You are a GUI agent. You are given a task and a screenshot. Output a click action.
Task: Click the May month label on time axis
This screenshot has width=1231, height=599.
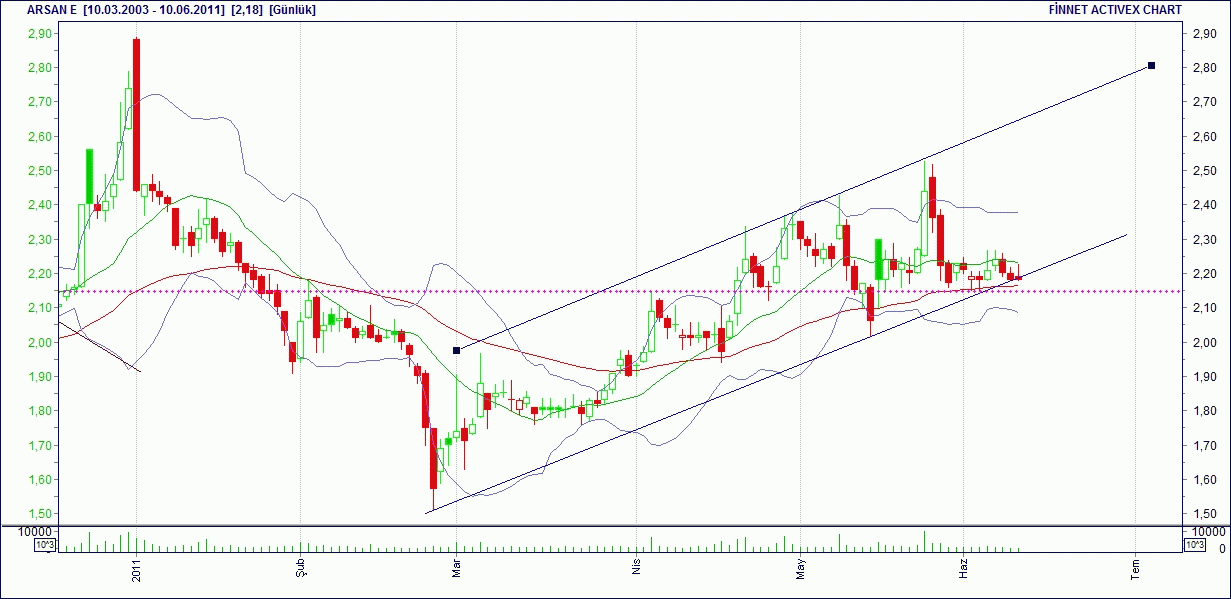tap(799, 570)
